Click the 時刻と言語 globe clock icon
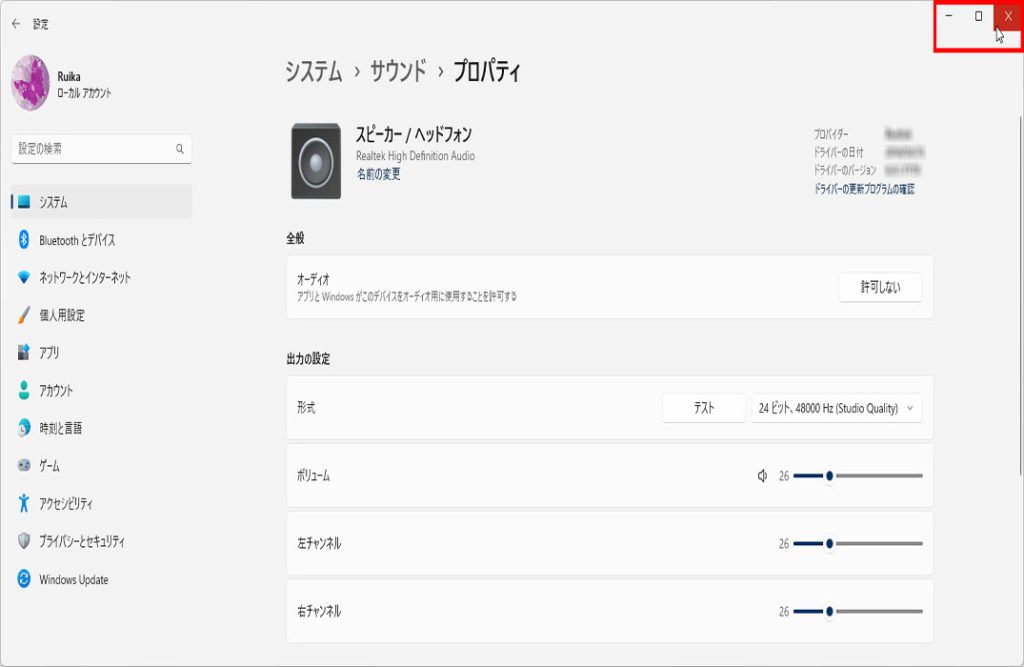 [x=24, y=428]
